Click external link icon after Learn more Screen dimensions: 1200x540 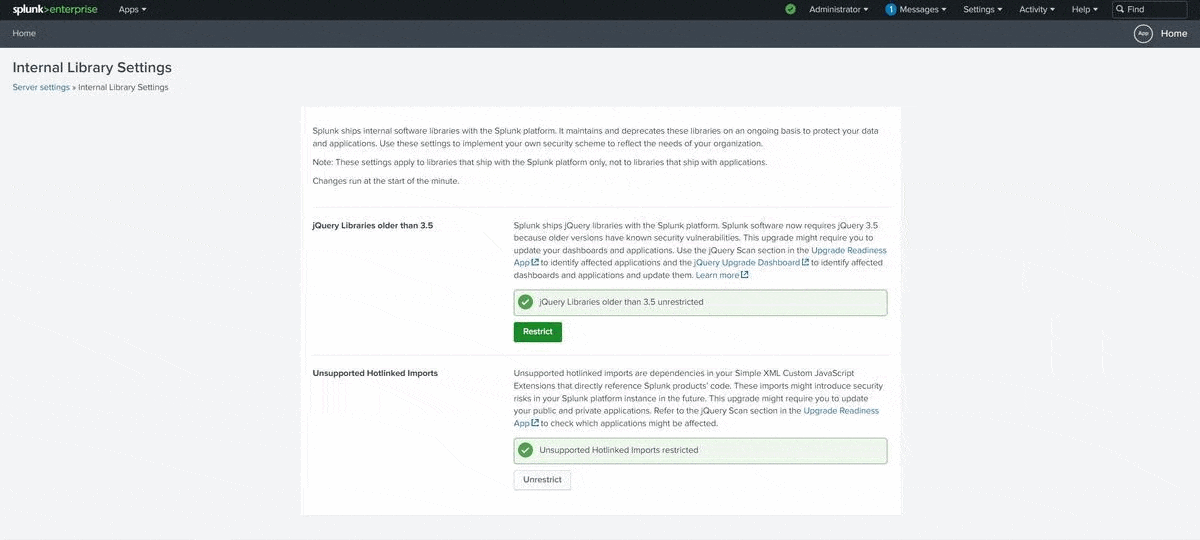745,275
